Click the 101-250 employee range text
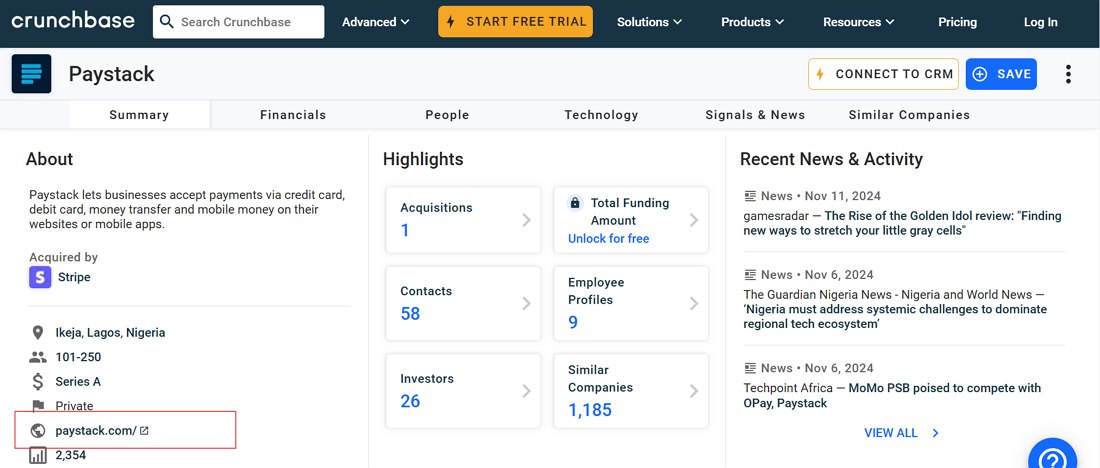The image size is (1100, 468). point(79,357)
